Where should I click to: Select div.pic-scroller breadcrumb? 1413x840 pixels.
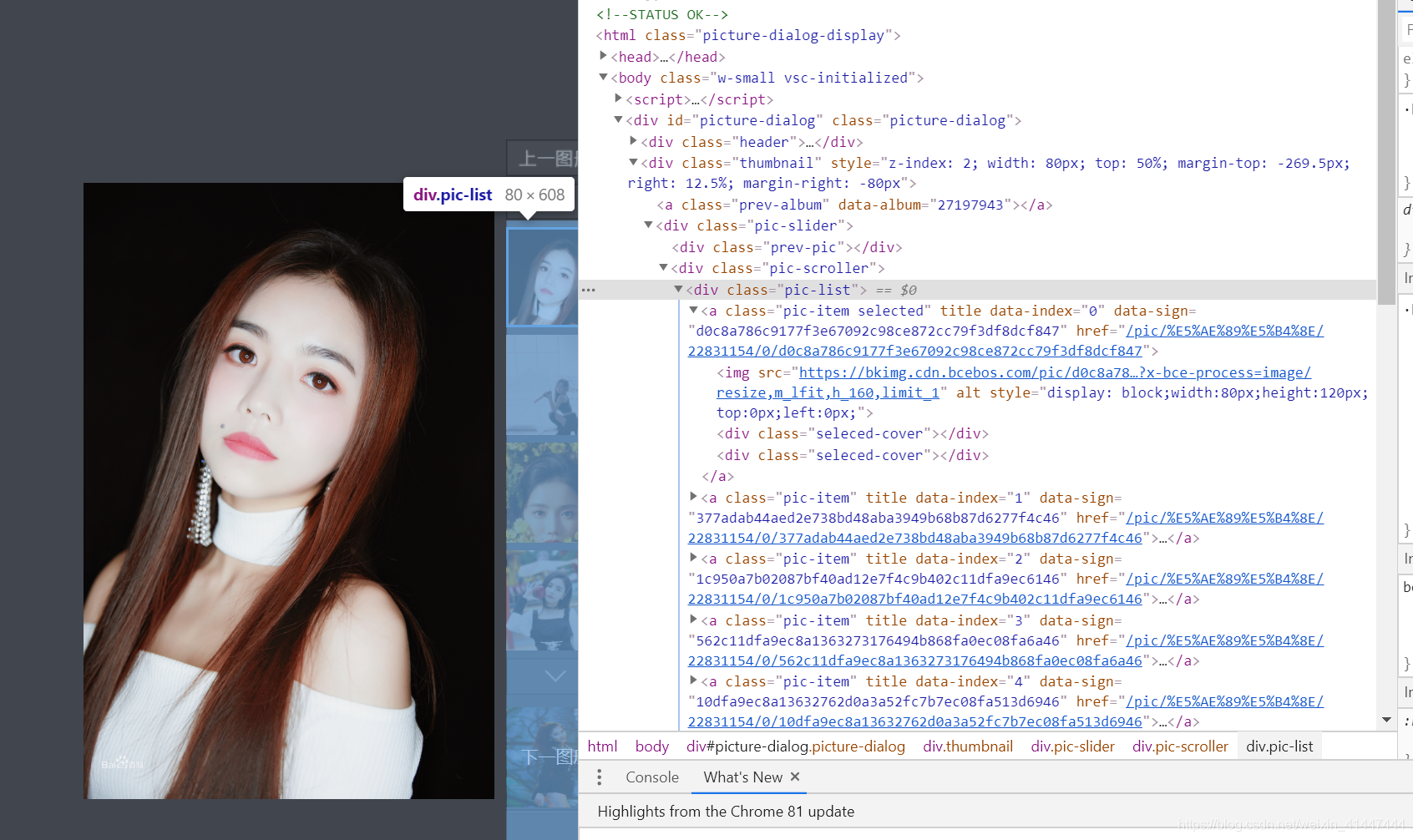(x=1180, y=746)
